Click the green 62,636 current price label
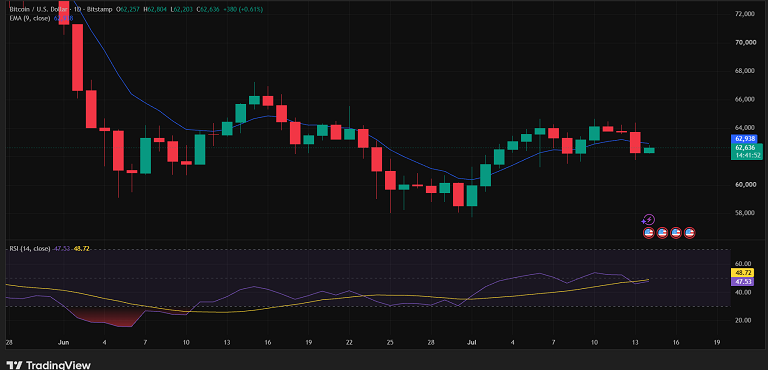The image size is (768, 370). coord(745,147)
